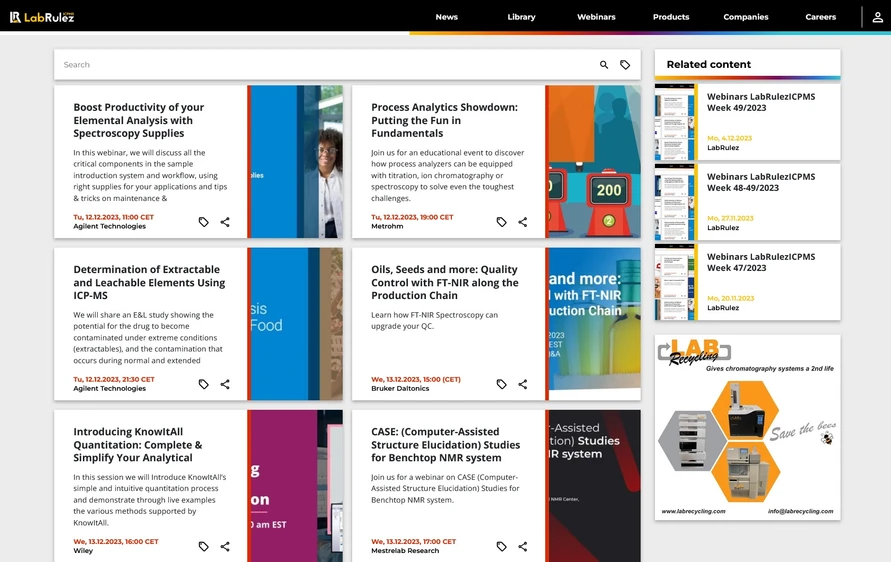891x562 pixels.
Task: Click the Extractable and Leachable Elements card image
Action: coord(295,324)
